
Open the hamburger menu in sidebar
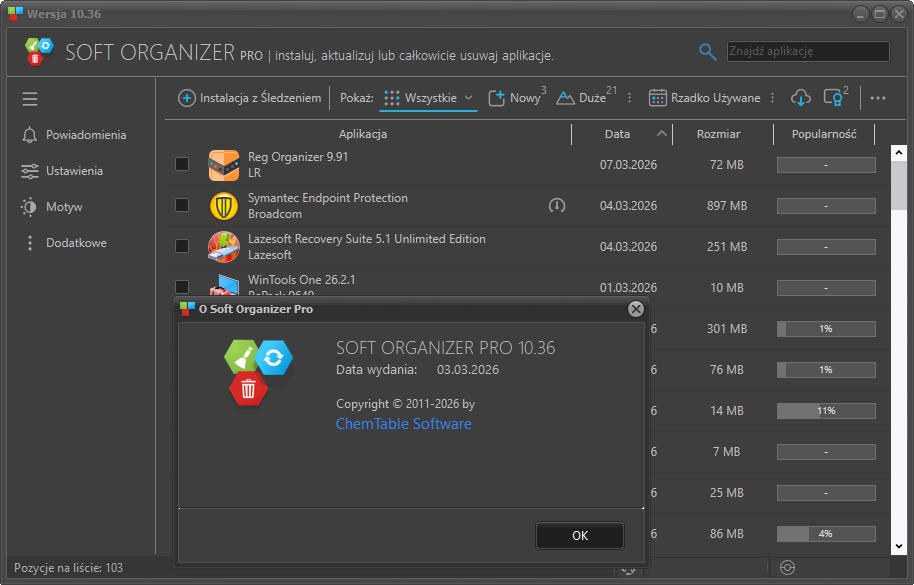pyautogui.click(x=30, y=98)
